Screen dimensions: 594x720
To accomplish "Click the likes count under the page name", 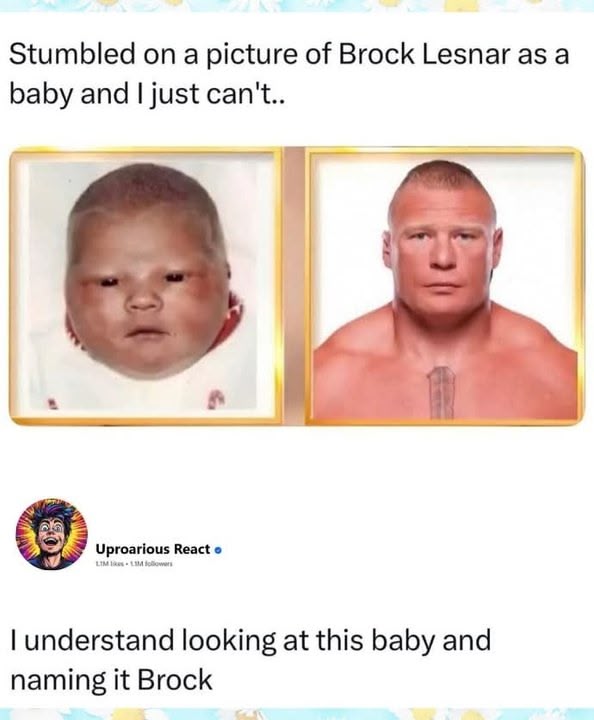I will [x=109, y=563].
